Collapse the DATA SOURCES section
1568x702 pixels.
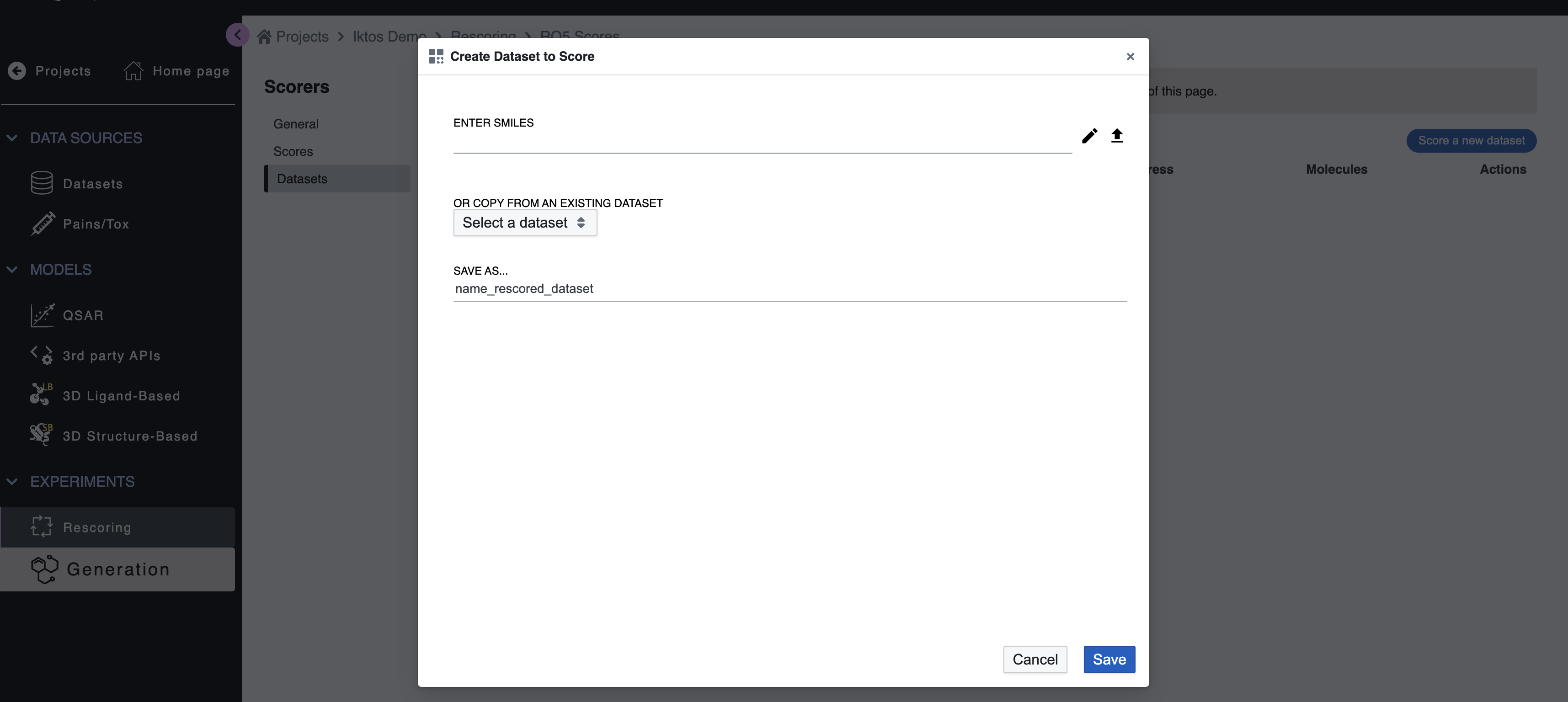[12, 138]
